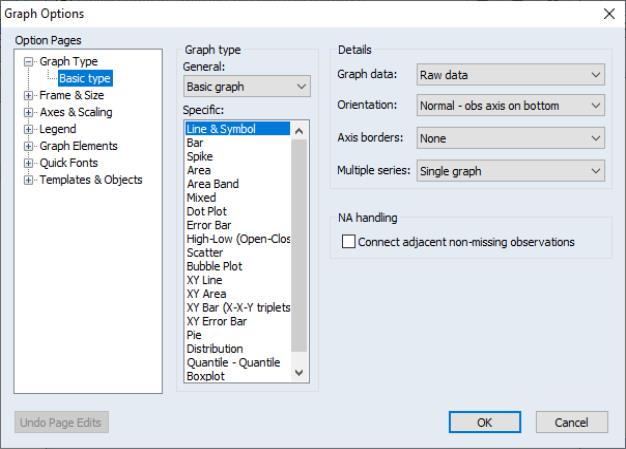626x449 pixels.
Task: Expand the Axes & Scaling tree node
Action: click(x=28, y=112)
